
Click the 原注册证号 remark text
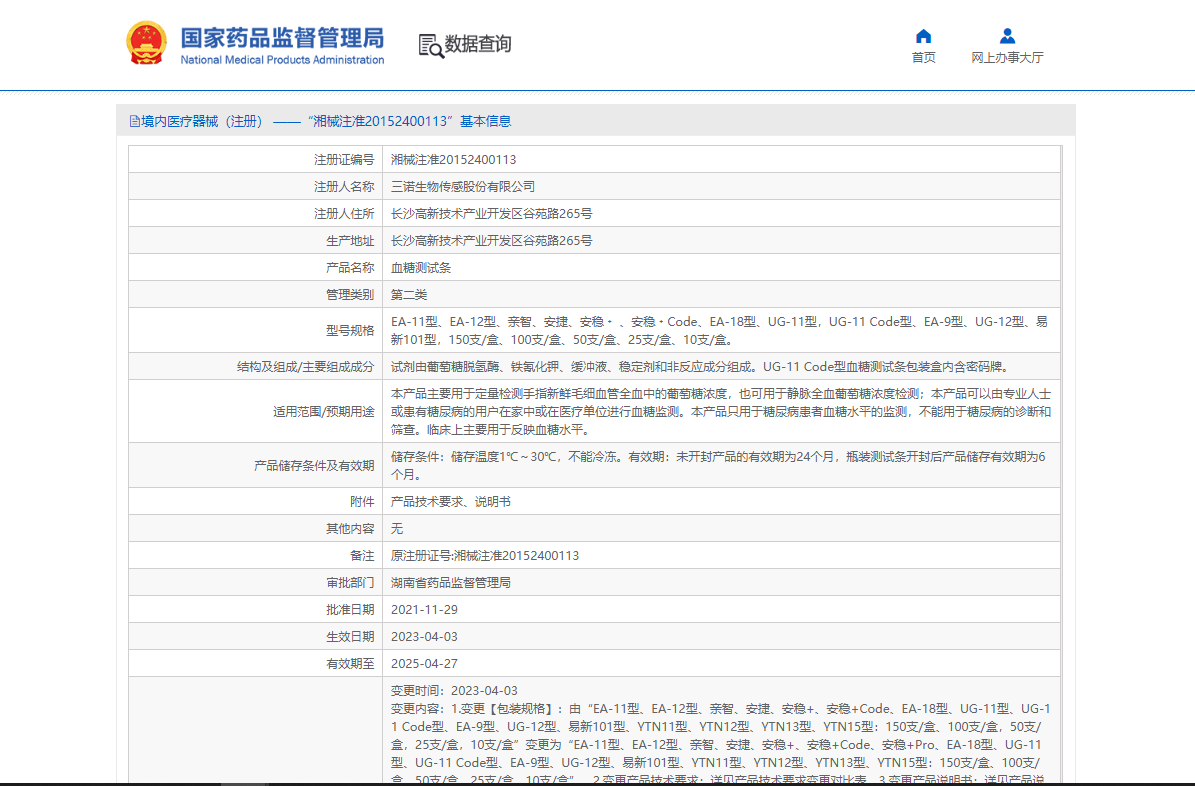tap(485, 556)
